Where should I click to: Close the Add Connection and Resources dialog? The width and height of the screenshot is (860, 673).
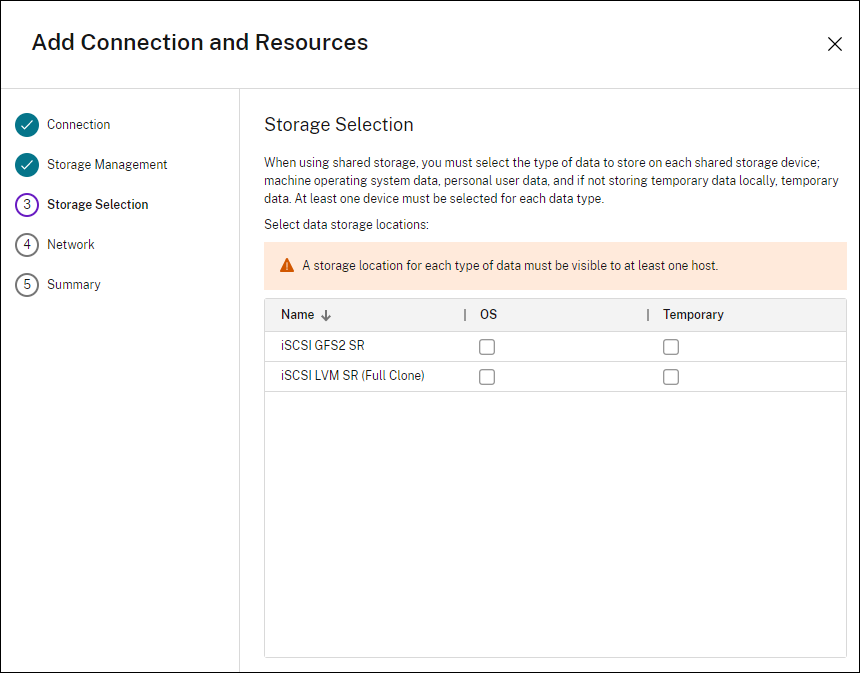pyautogui.click(x=834, y=44)
